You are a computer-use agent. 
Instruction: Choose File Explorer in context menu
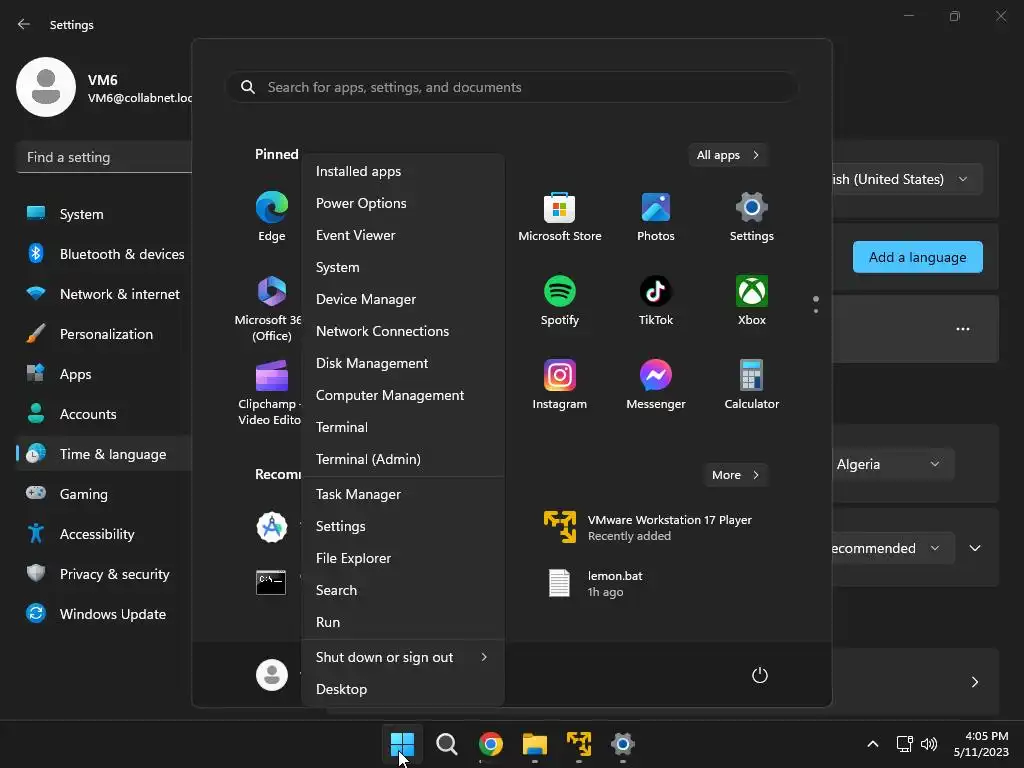[403, 558]
